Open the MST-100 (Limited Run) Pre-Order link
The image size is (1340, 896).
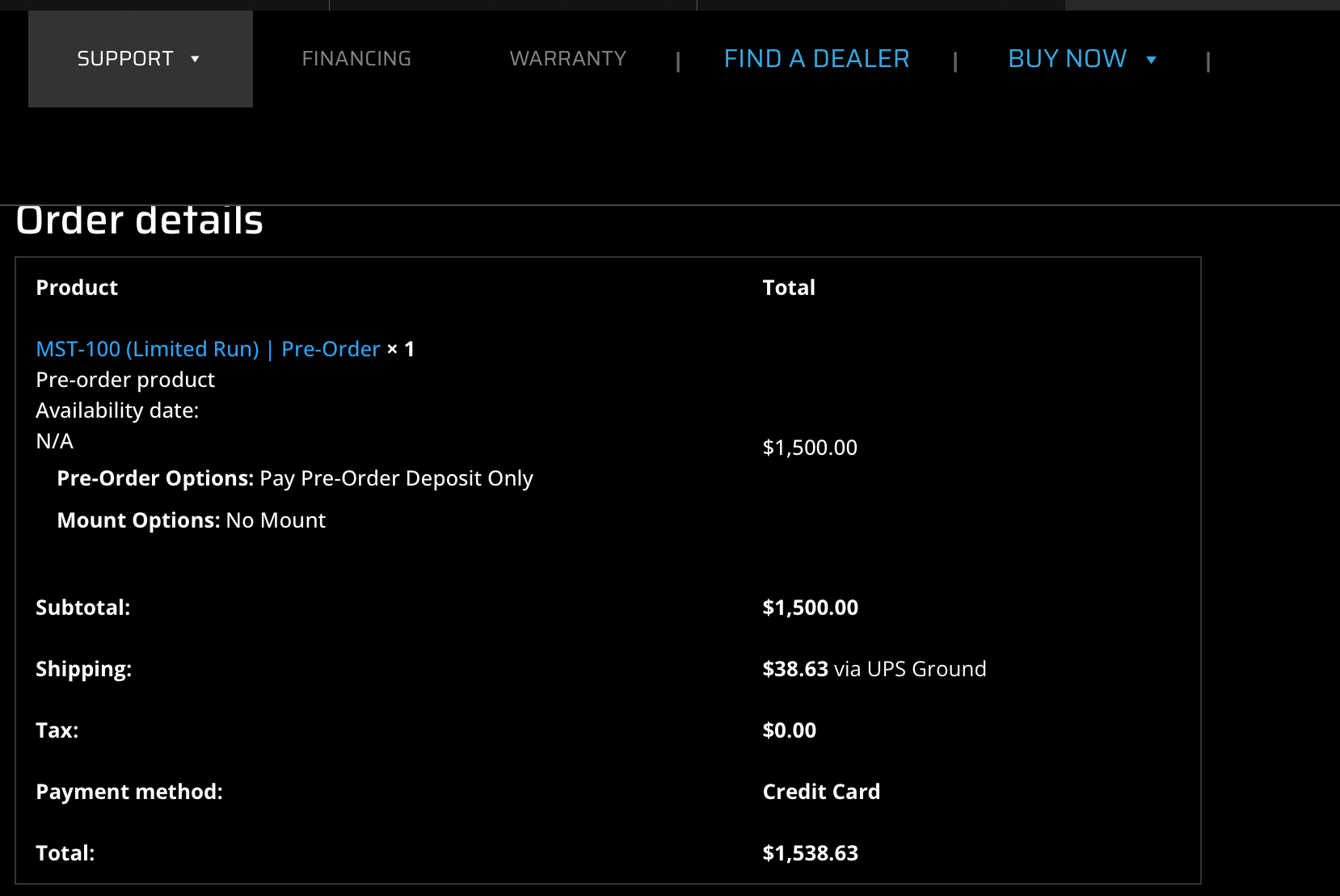click(x=208, y=349)
